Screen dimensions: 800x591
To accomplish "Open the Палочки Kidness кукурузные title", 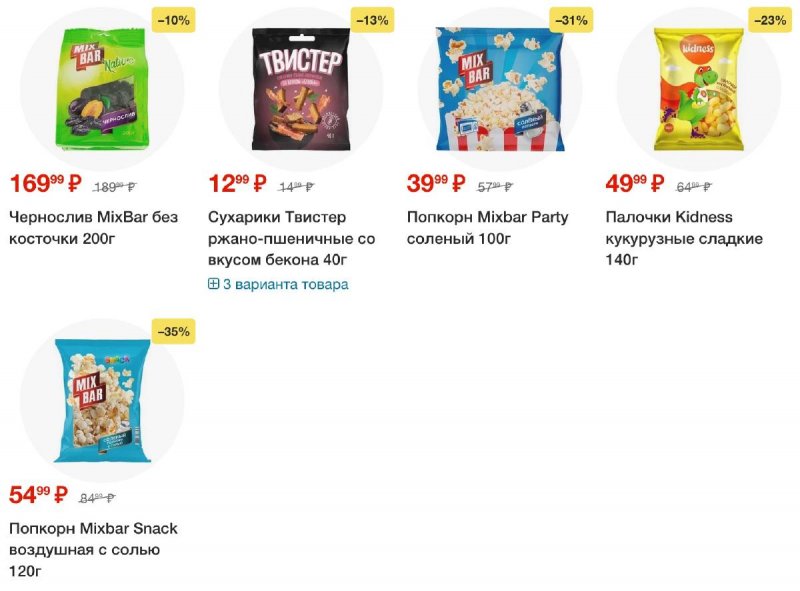I will (x=684, y=238).
